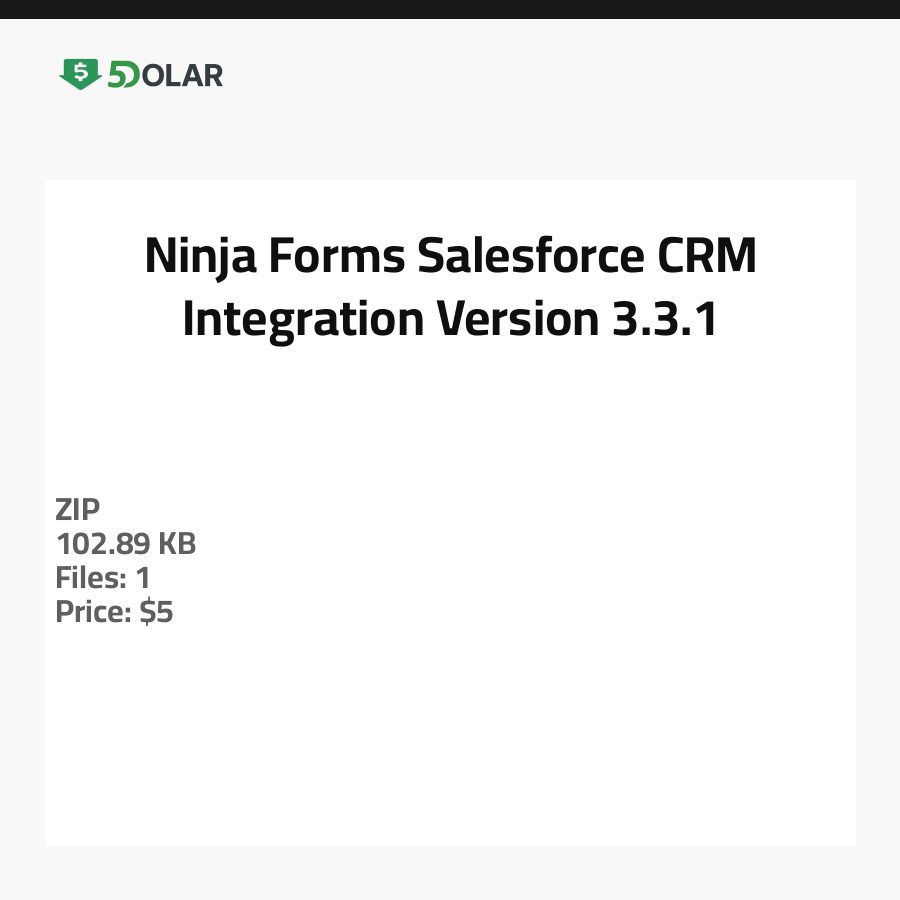Viewport: 900px width, 900px height.
Task: Click the 3.3.1 version number
Action: pos(666,319)
